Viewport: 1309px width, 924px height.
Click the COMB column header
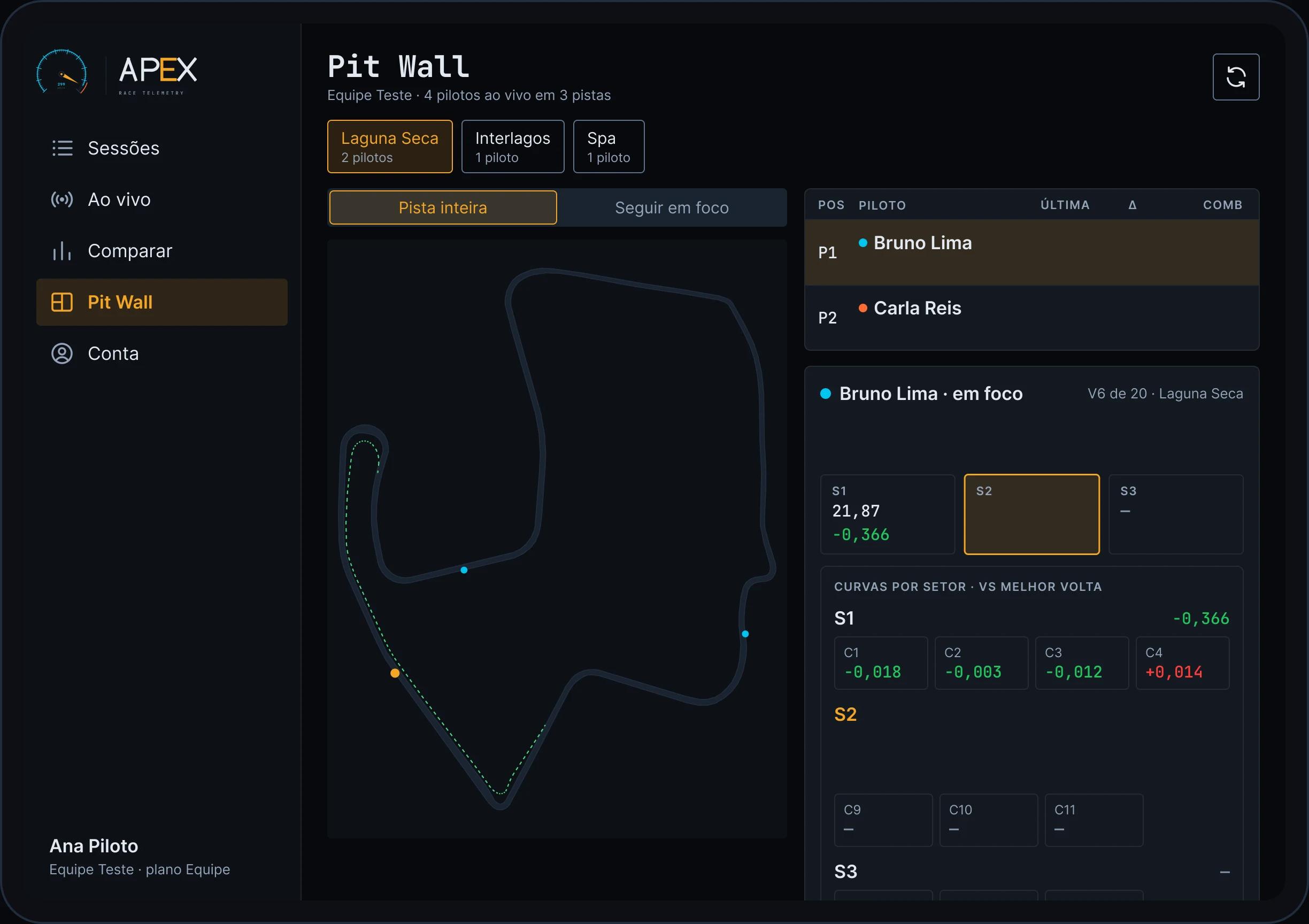(x=1222, y=205)
